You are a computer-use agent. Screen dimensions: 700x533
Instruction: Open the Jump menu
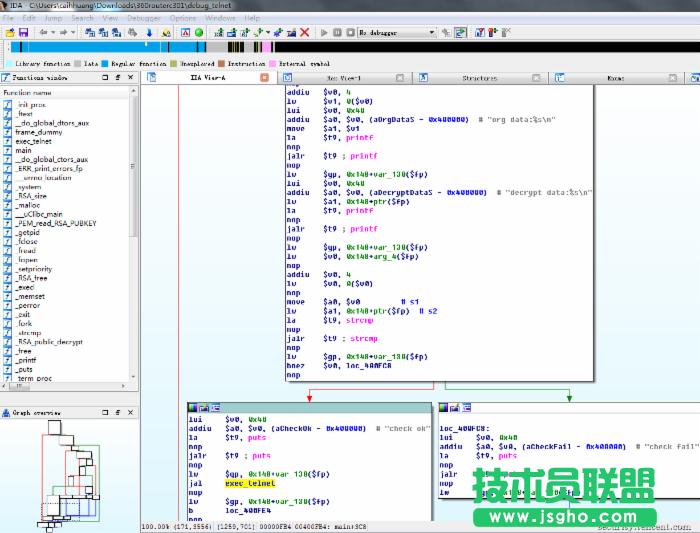coord(53,18)
